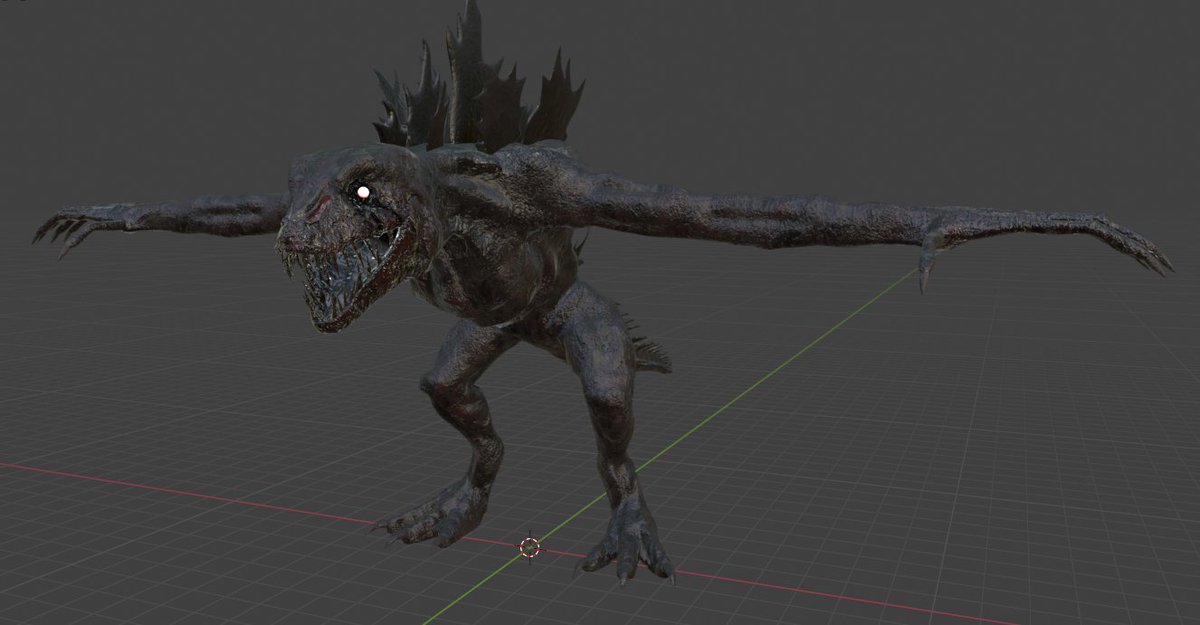Click the 3D cursor on the grid floor
Viewport: 1200px width, 625px height.
pos(530,547)
